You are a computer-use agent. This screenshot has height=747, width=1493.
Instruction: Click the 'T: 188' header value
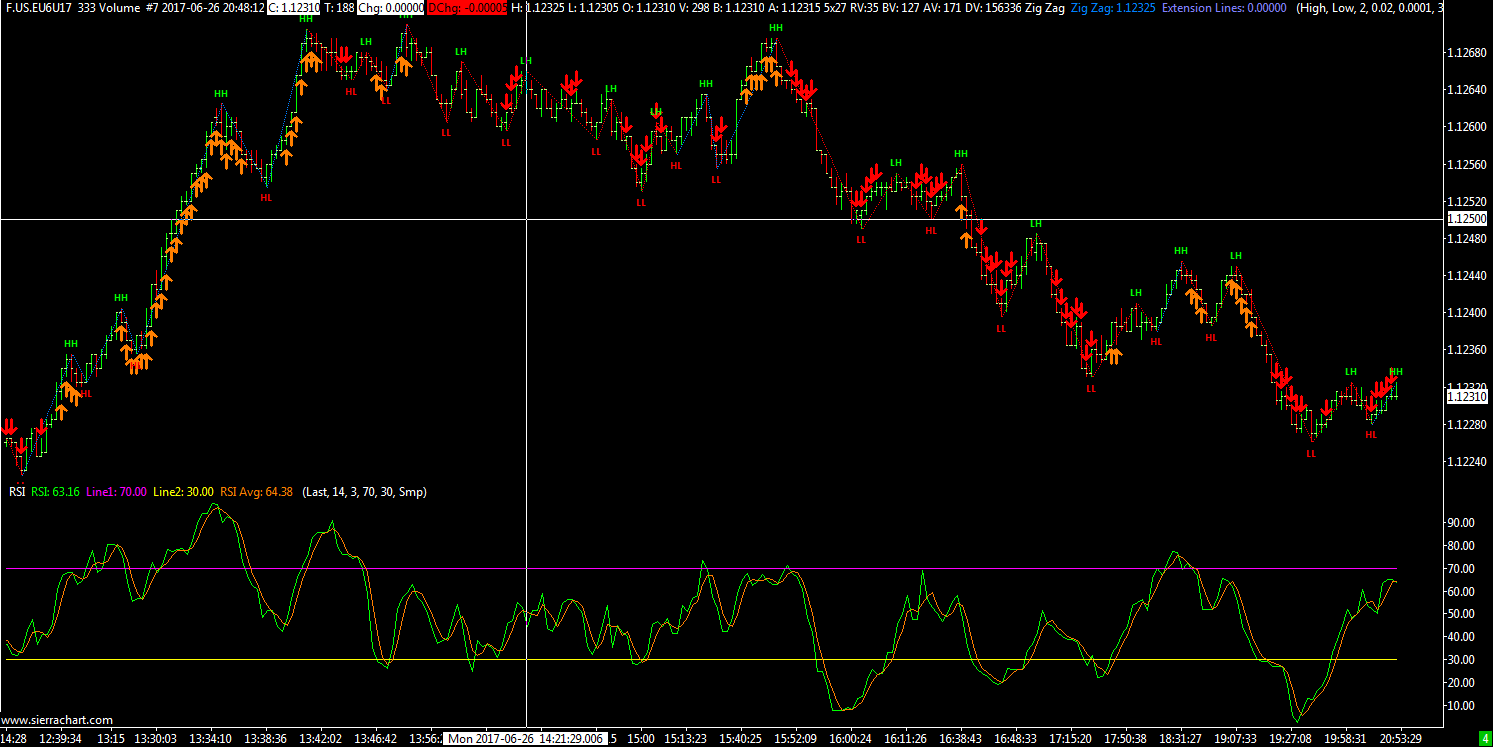(x=339, y=7)
